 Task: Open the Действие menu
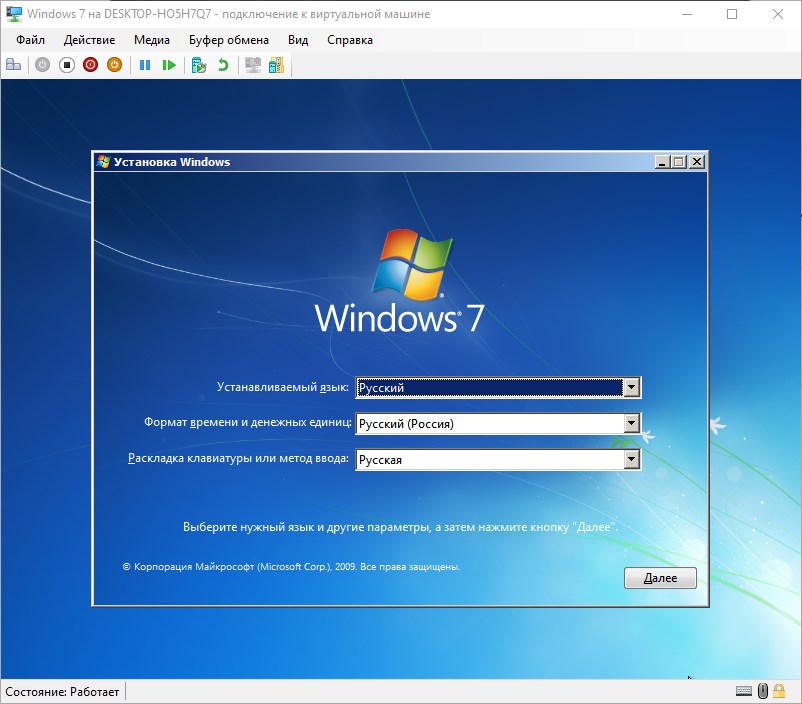89,40
